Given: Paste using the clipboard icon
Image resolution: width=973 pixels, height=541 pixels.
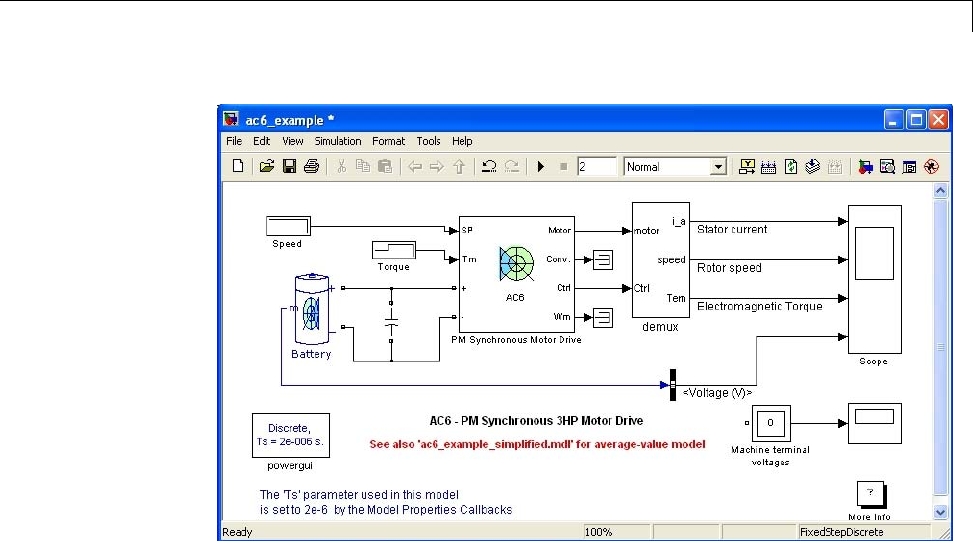Looking at the screenshot, I should (x=385, y=166).
